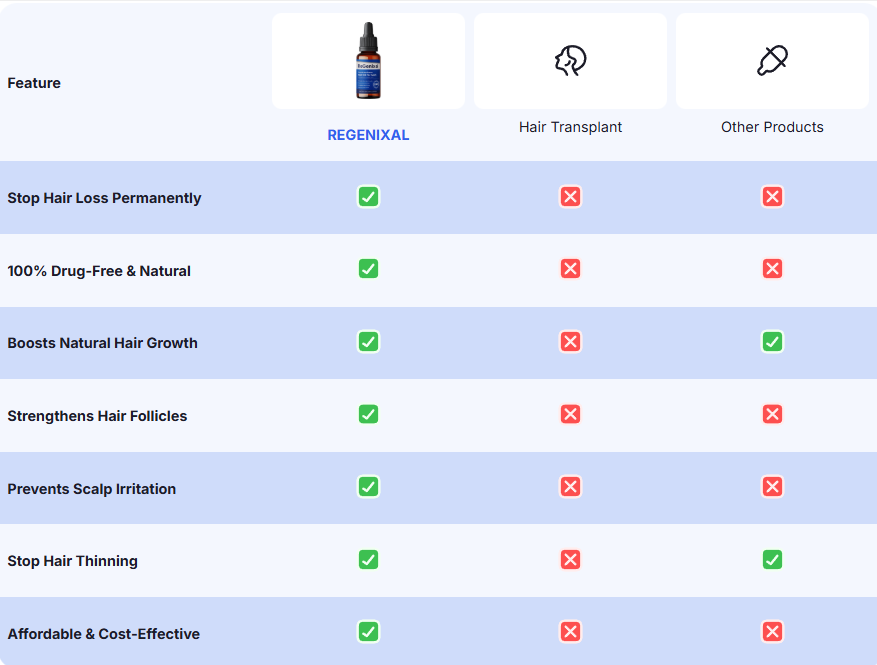Click Regenixal checkmark for Stop Hair Loss Permanently
This screenshot has width=877, height=665.
[368, 197]
